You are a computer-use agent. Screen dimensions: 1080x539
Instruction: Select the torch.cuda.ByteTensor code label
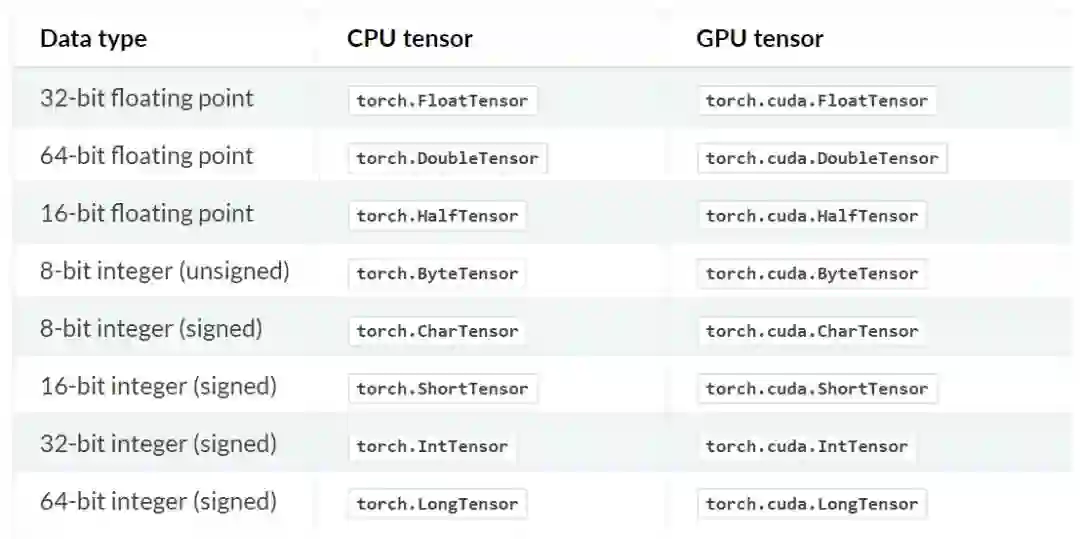click(x=811, y=274)
